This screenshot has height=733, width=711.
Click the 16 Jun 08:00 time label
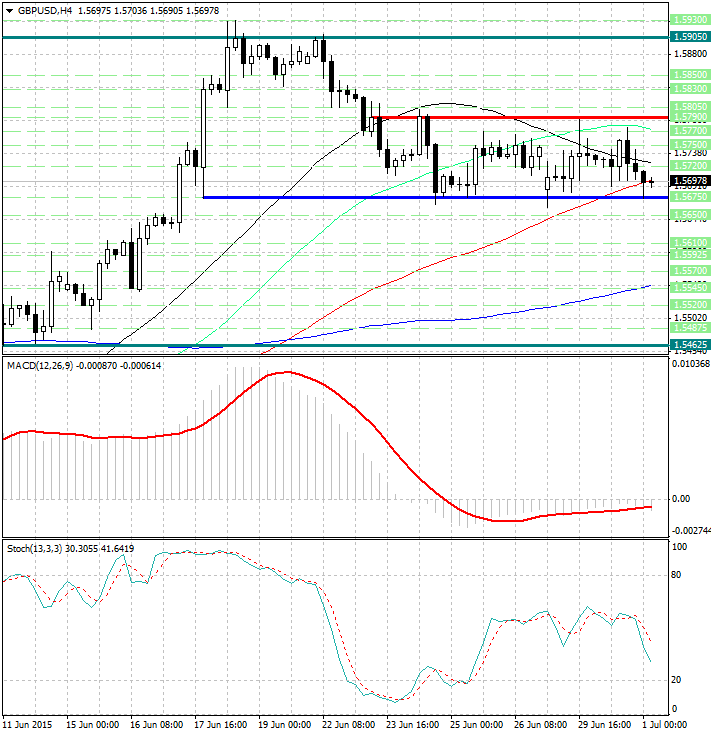(156, 725)
